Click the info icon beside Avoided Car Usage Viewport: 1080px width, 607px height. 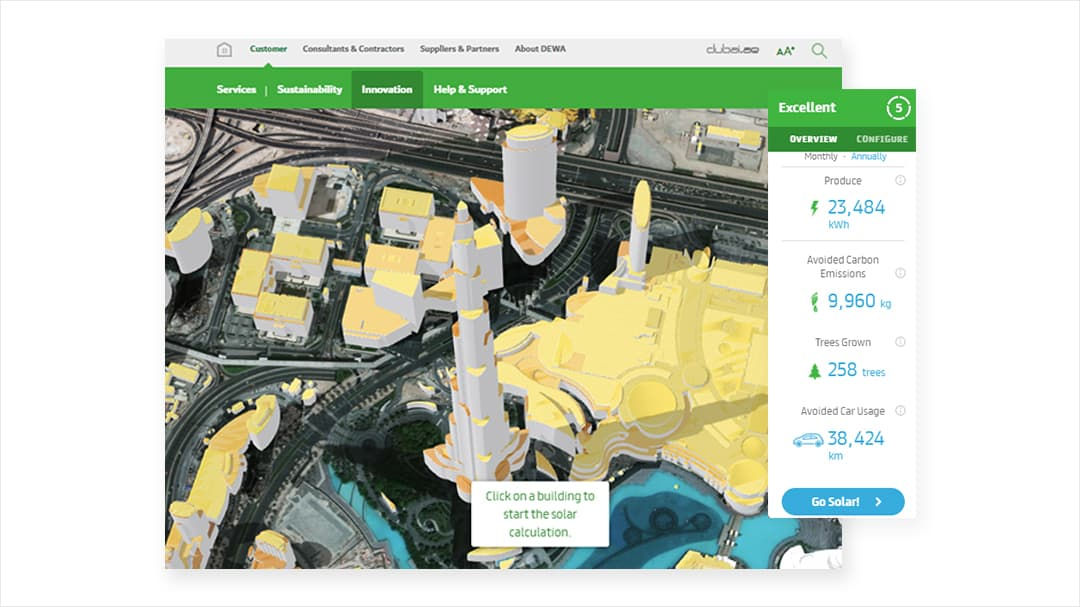point(899,410)
